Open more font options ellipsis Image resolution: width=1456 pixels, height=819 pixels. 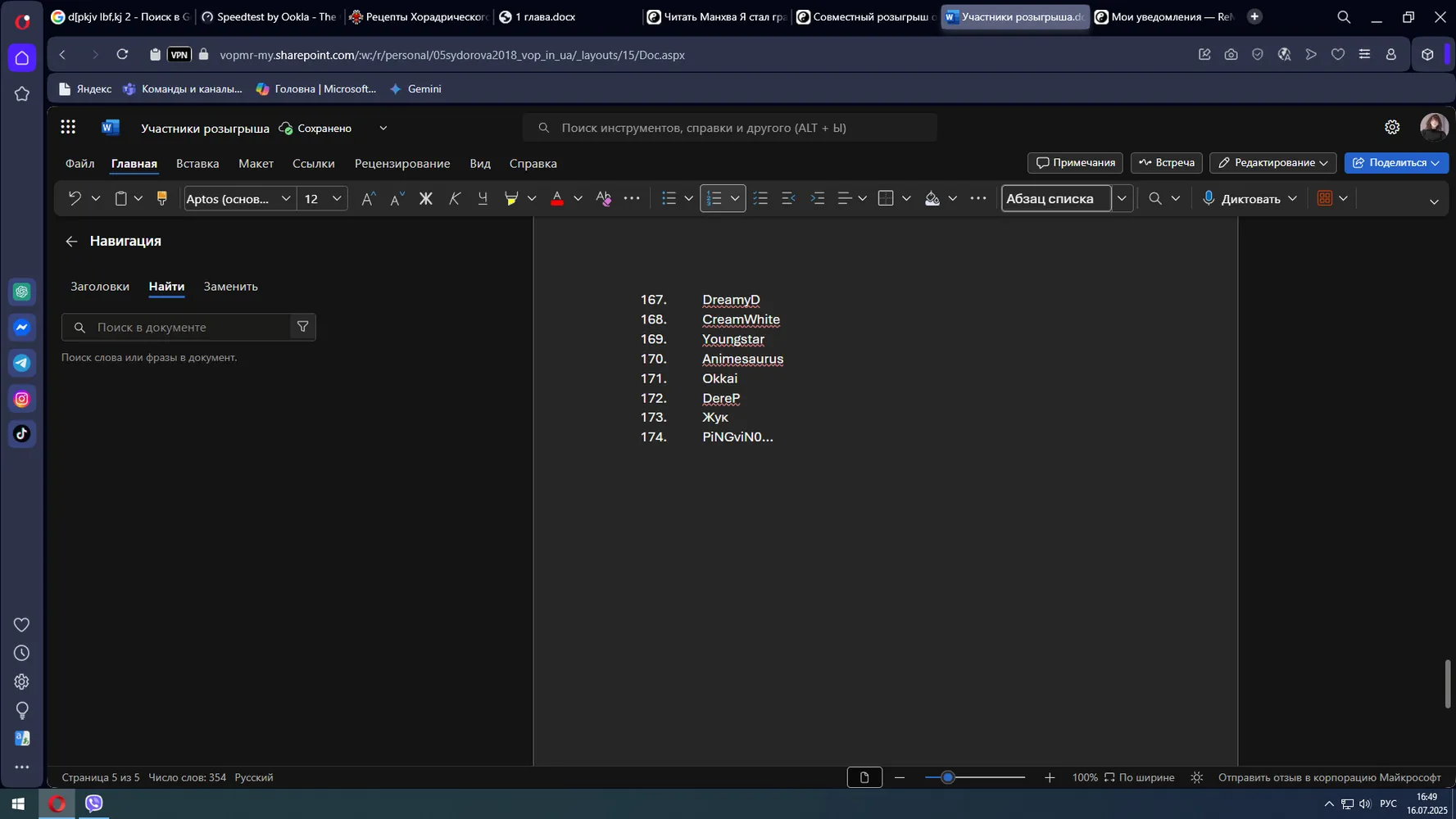click(x=632, y=198)
